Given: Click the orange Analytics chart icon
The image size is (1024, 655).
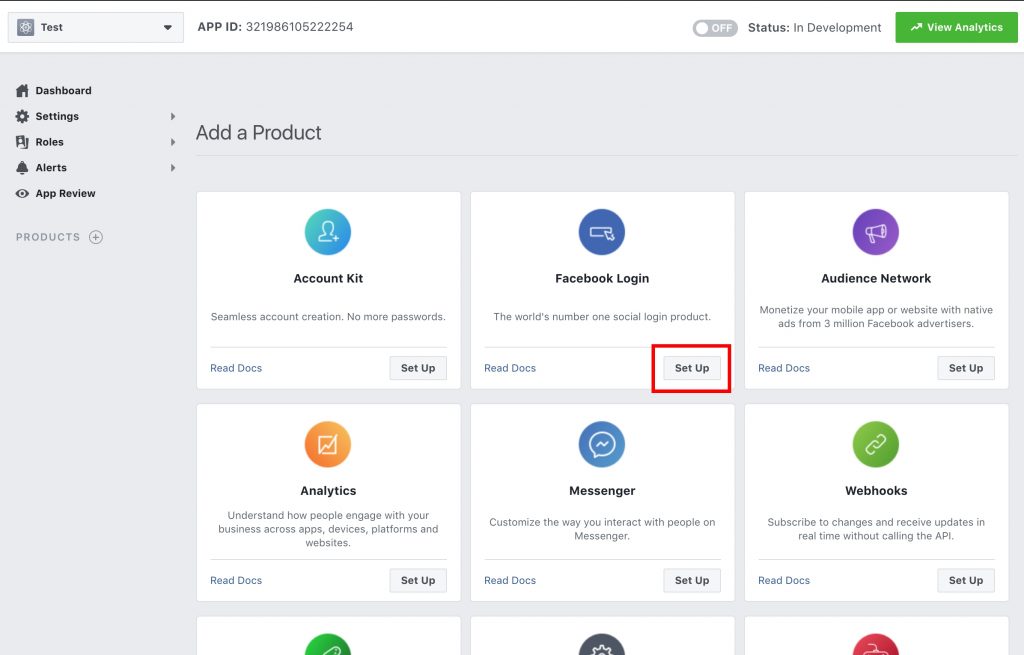Looking at the screenshot, I should [328, 444].
